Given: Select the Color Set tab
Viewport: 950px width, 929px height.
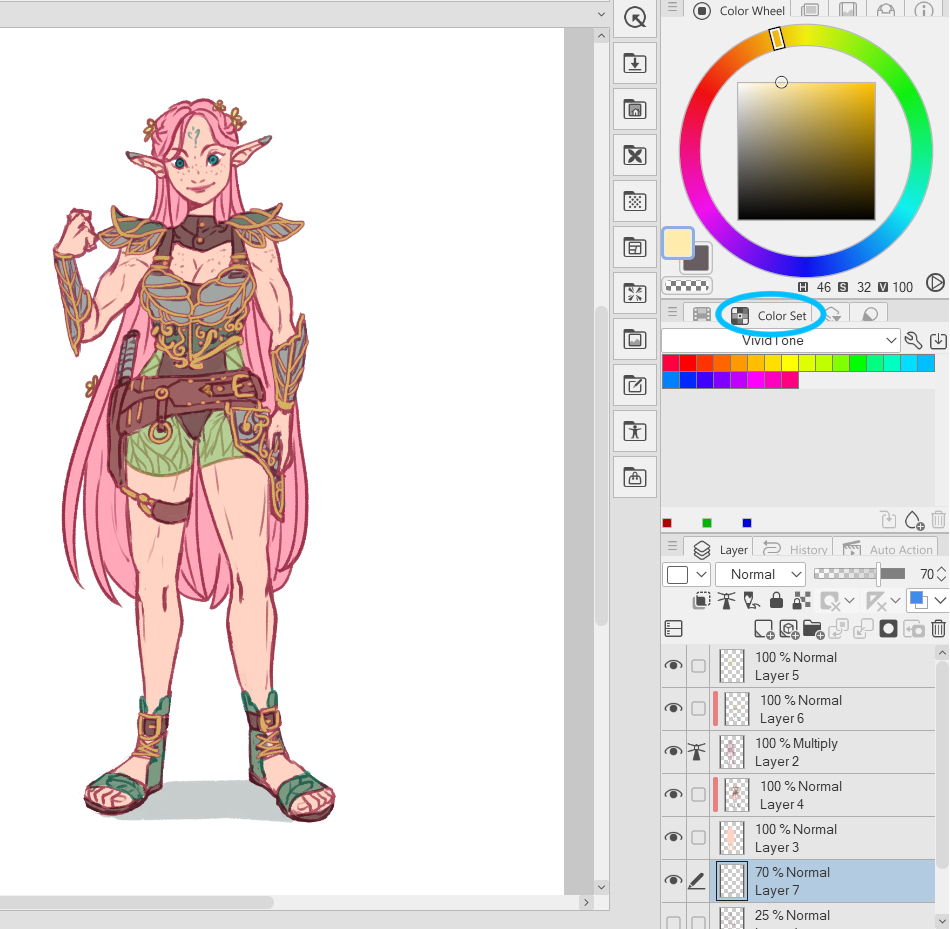Looking at the screenshot, I should tap(770, 315).
